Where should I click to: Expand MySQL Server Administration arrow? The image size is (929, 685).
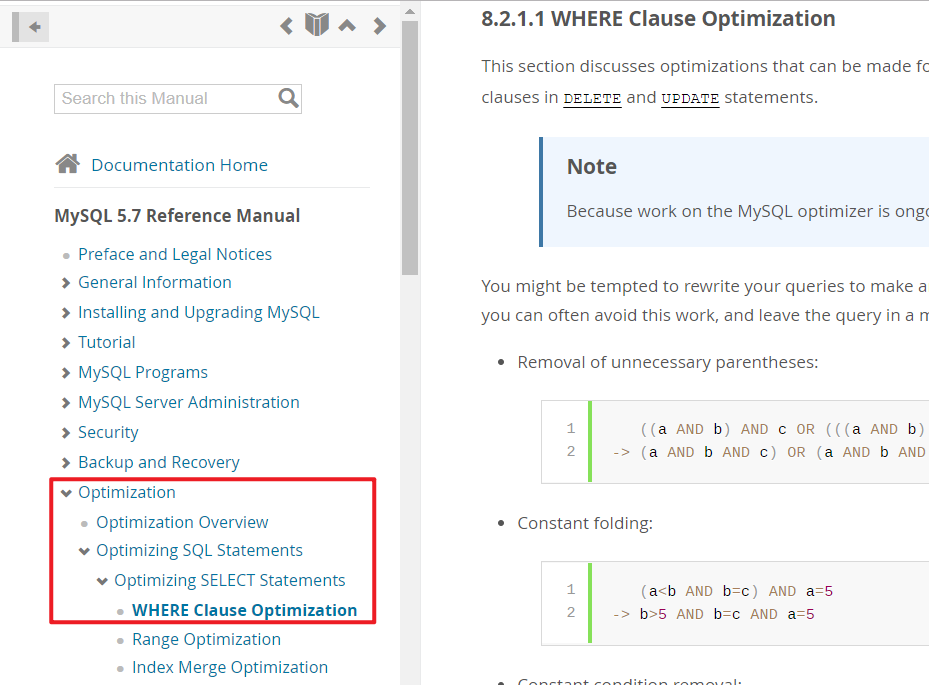click(x=66, y=403)
